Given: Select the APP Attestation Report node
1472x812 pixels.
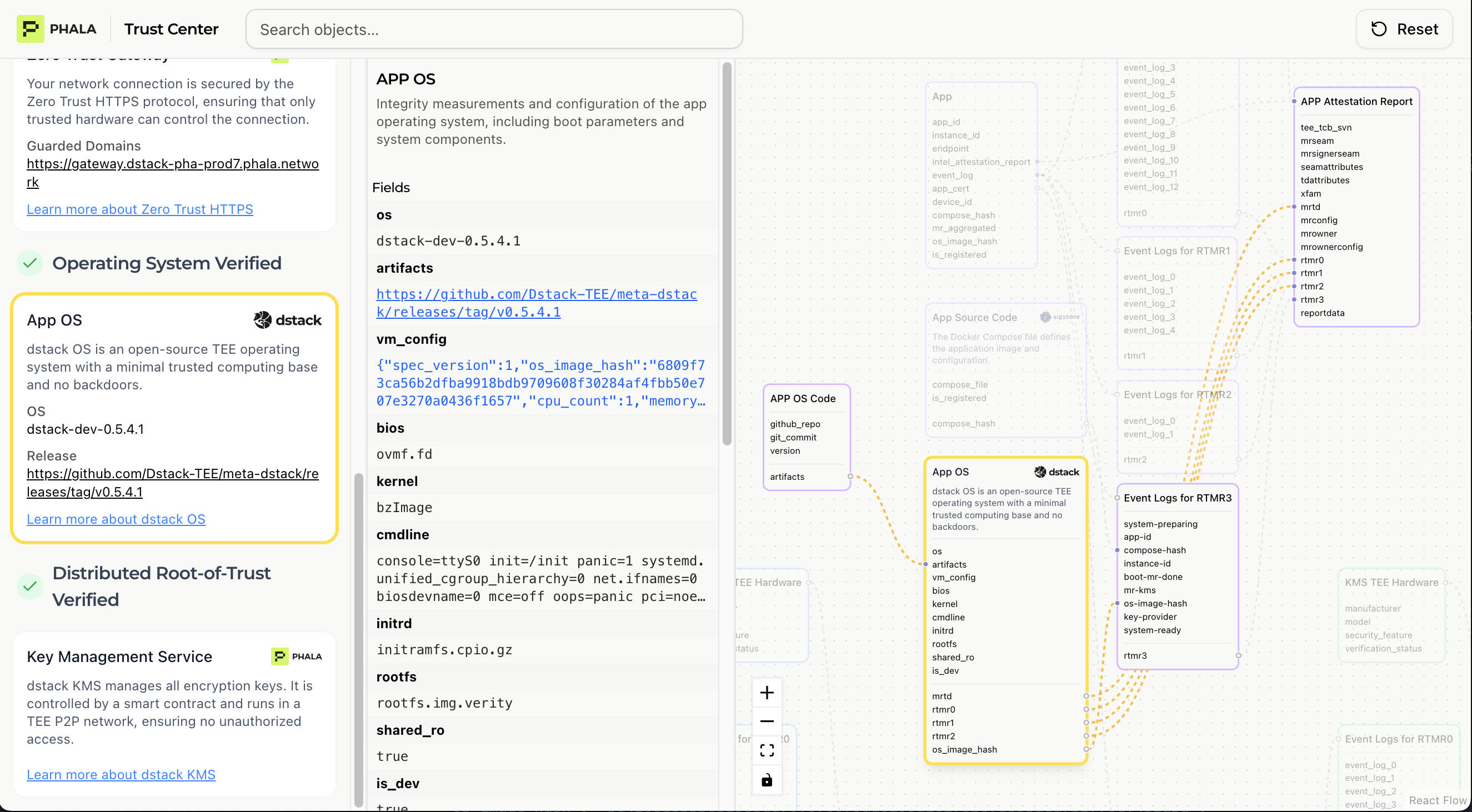Looking at the screenshot, I should pyautogui.click(x=1356, y=102).
